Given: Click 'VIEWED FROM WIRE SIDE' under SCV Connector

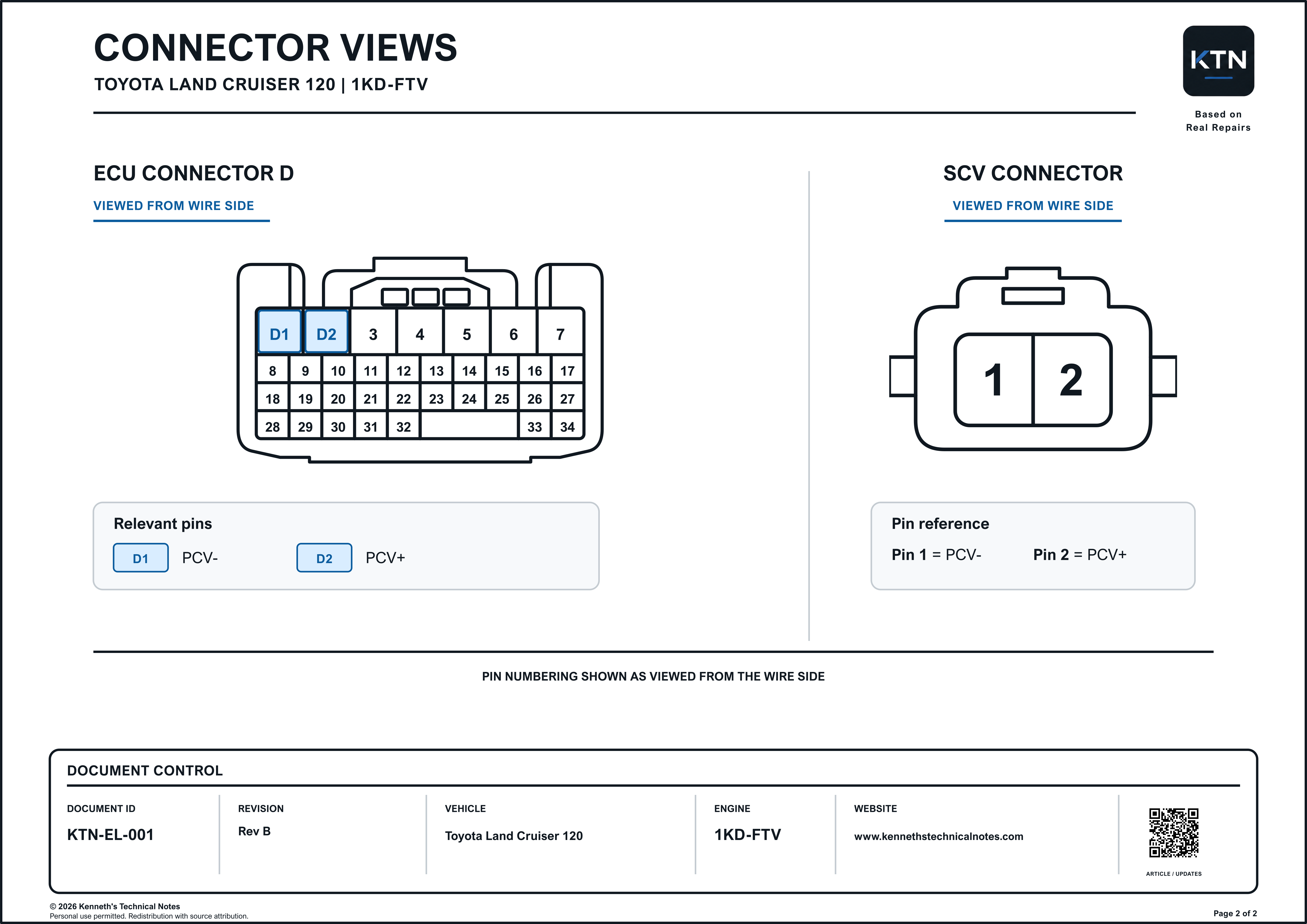Looking at the screenshot, I should coord(1033,206).
